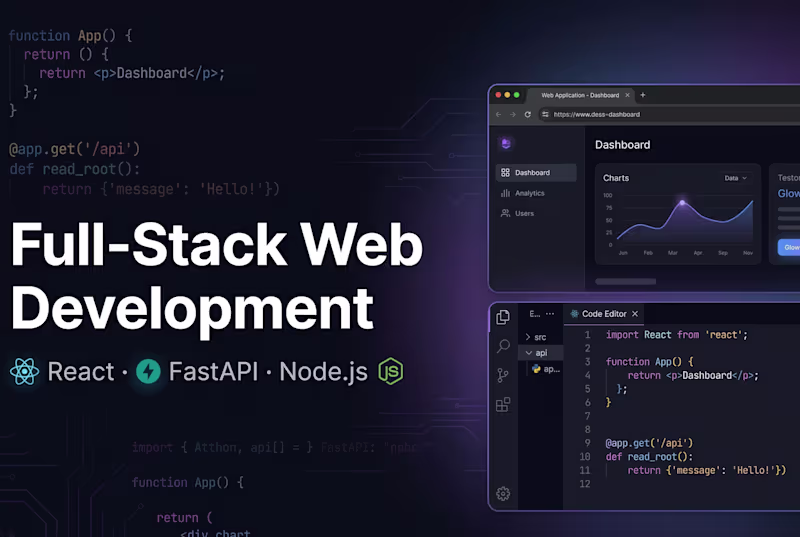Open the Extensions icon in editor activity bar
The height and width of the screenshot is (537, 800).
503,404
